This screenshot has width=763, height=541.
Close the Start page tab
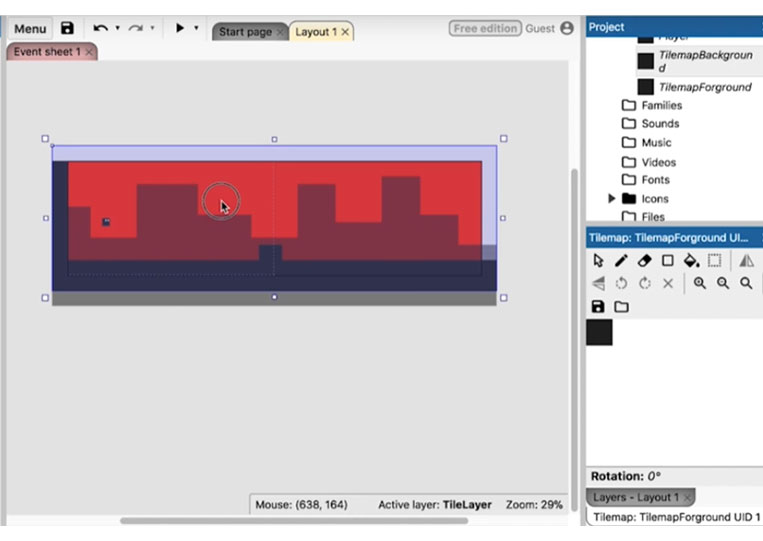[280, 32]
